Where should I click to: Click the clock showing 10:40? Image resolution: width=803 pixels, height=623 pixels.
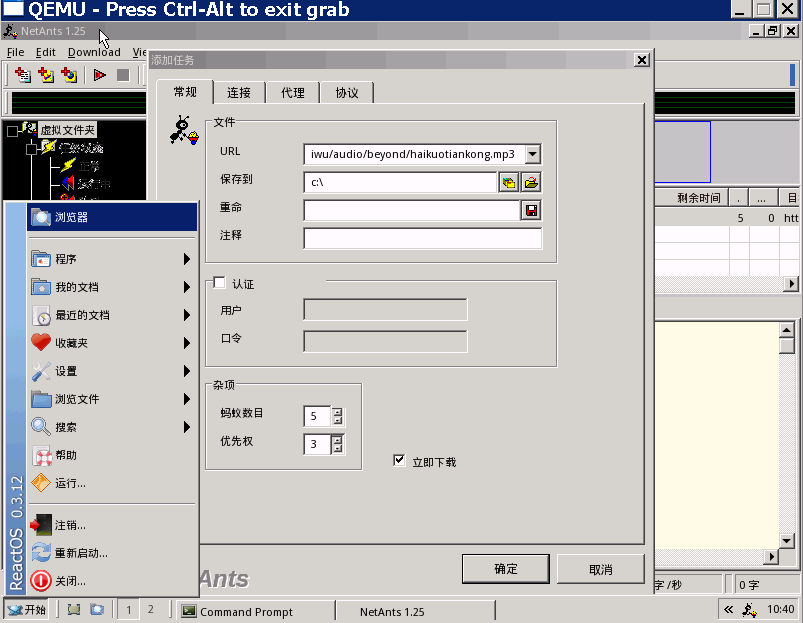[780, 609]
